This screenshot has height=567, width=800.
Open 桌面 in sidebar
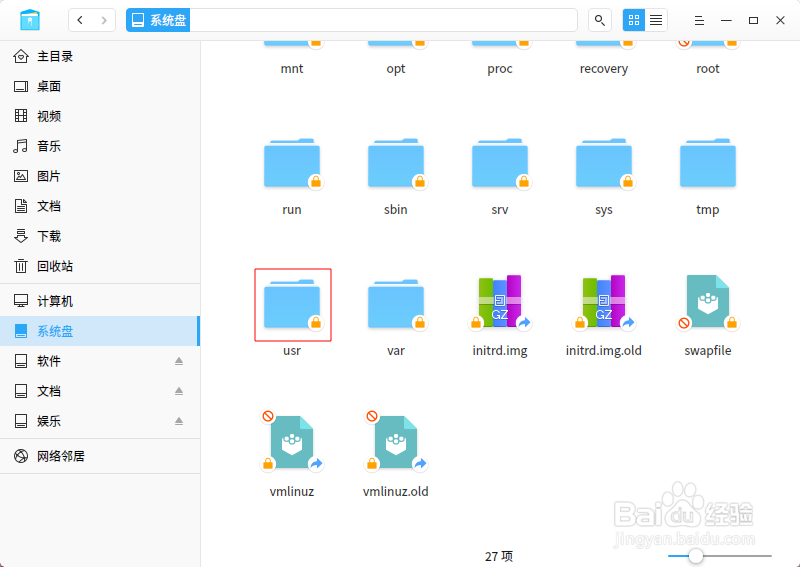click(99, 86)
